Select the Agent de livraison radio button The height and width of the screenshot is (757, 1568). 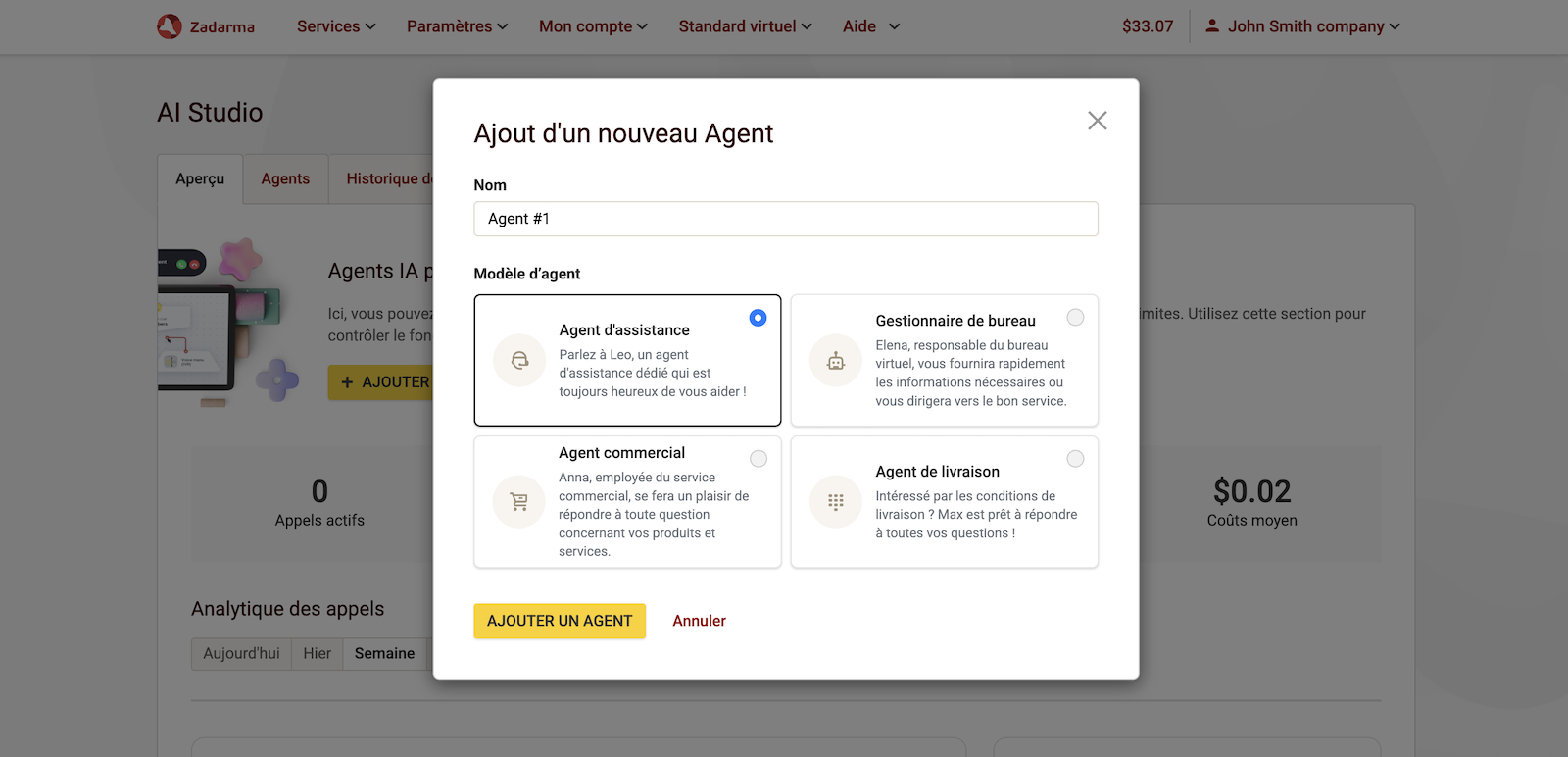click(1075, 459)
